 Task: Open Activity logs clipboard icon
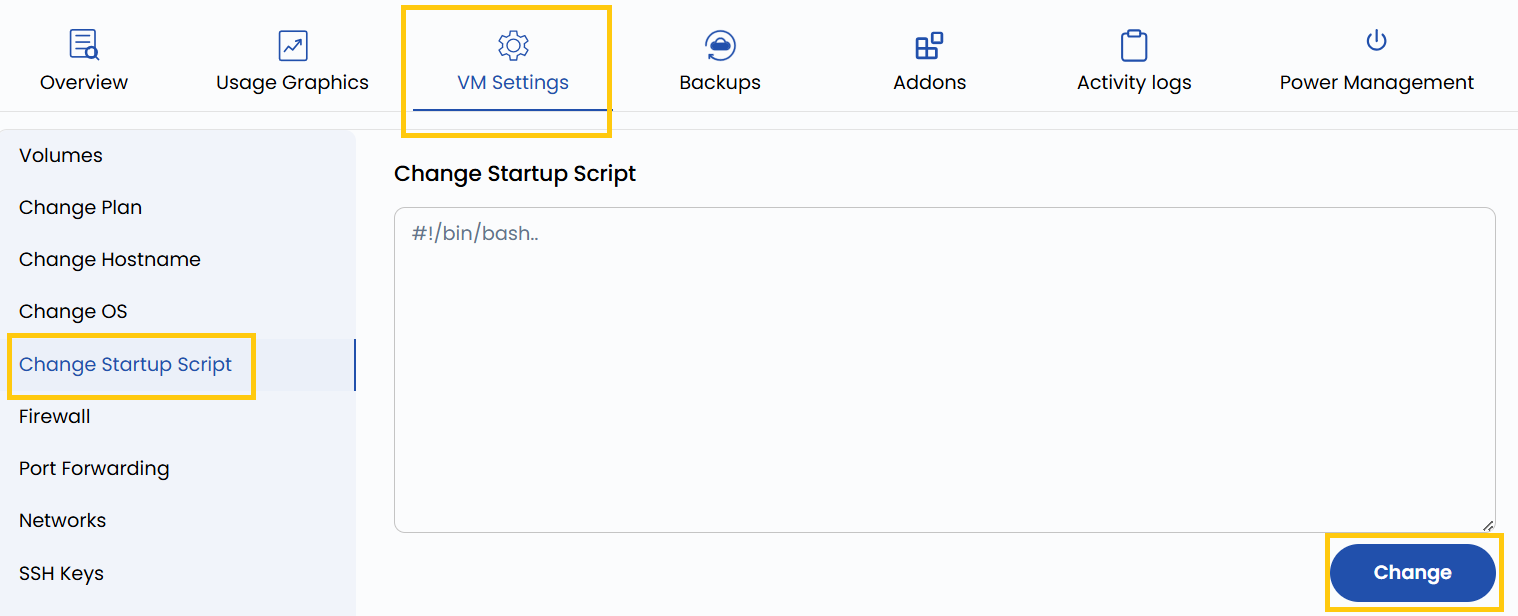[1134, 44]
